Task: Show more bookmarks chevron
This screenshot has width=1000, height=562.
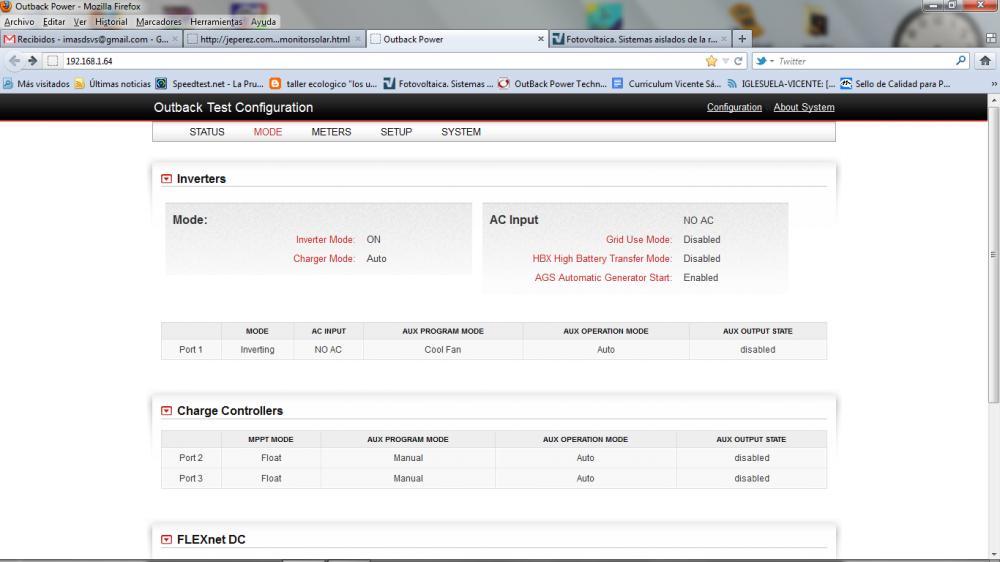Action: click(994, 84)
